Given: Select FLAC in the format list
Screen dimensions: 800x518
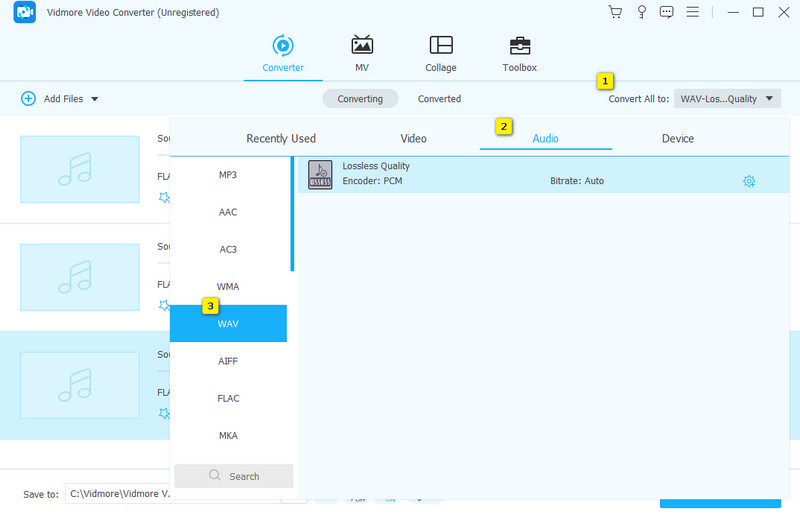Looking at the screenshot, I should 228,398.
